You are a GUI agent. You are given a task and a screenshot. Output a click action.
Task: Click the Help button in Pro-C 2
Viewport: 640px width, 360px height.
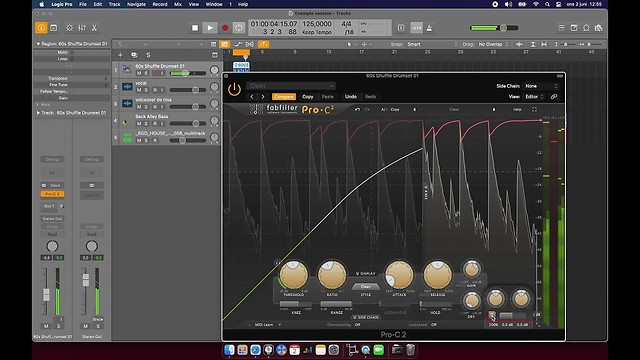[517, 109]
